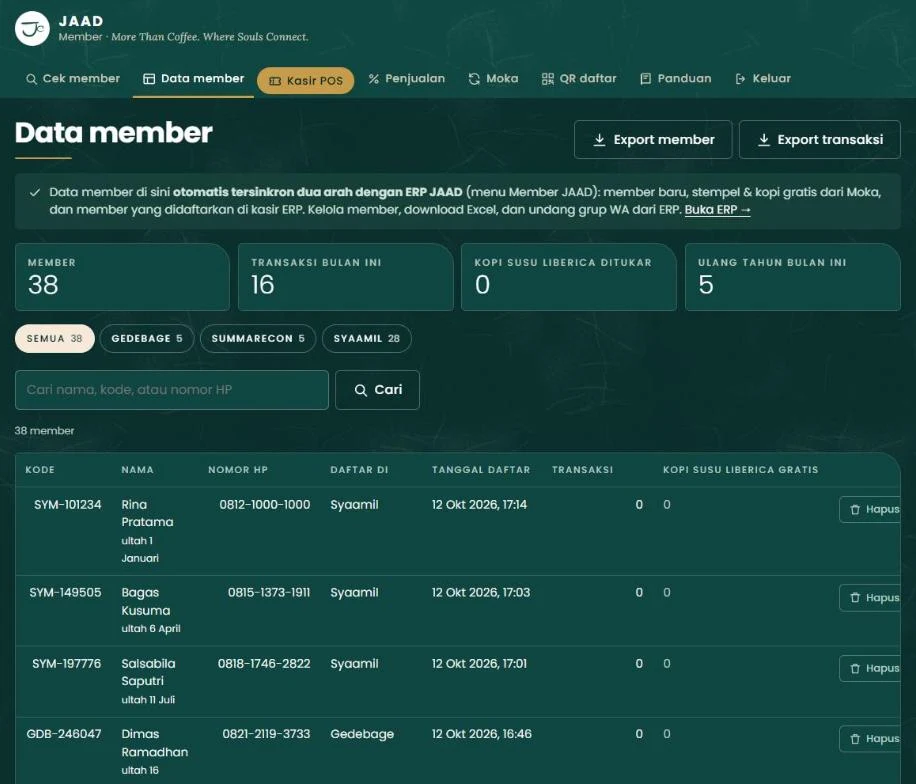Click KOPI SUSU LIBERICA DITUKAR card
This screenshot has width=916, height=784.
[569, 277]
